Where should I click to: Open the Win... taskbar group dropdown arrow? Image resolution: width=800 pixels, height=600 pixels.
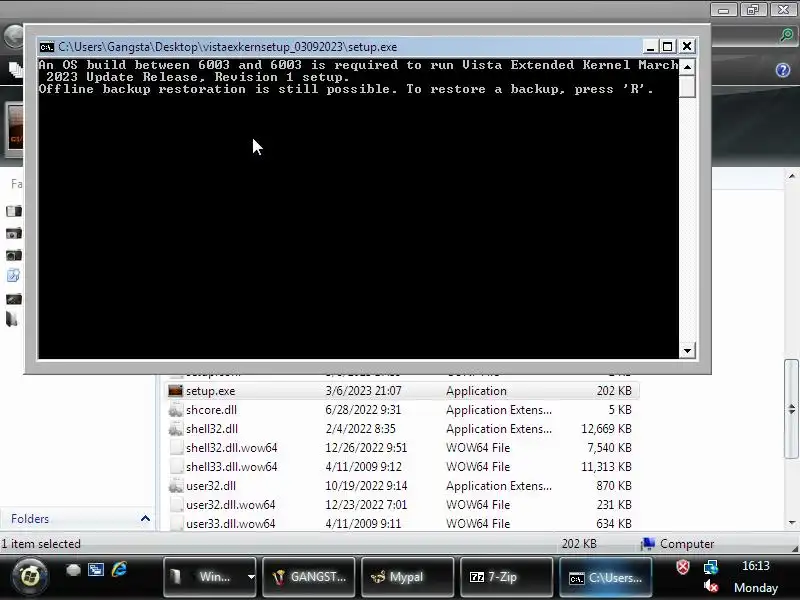pyautogui.click(x=251, y=577)
